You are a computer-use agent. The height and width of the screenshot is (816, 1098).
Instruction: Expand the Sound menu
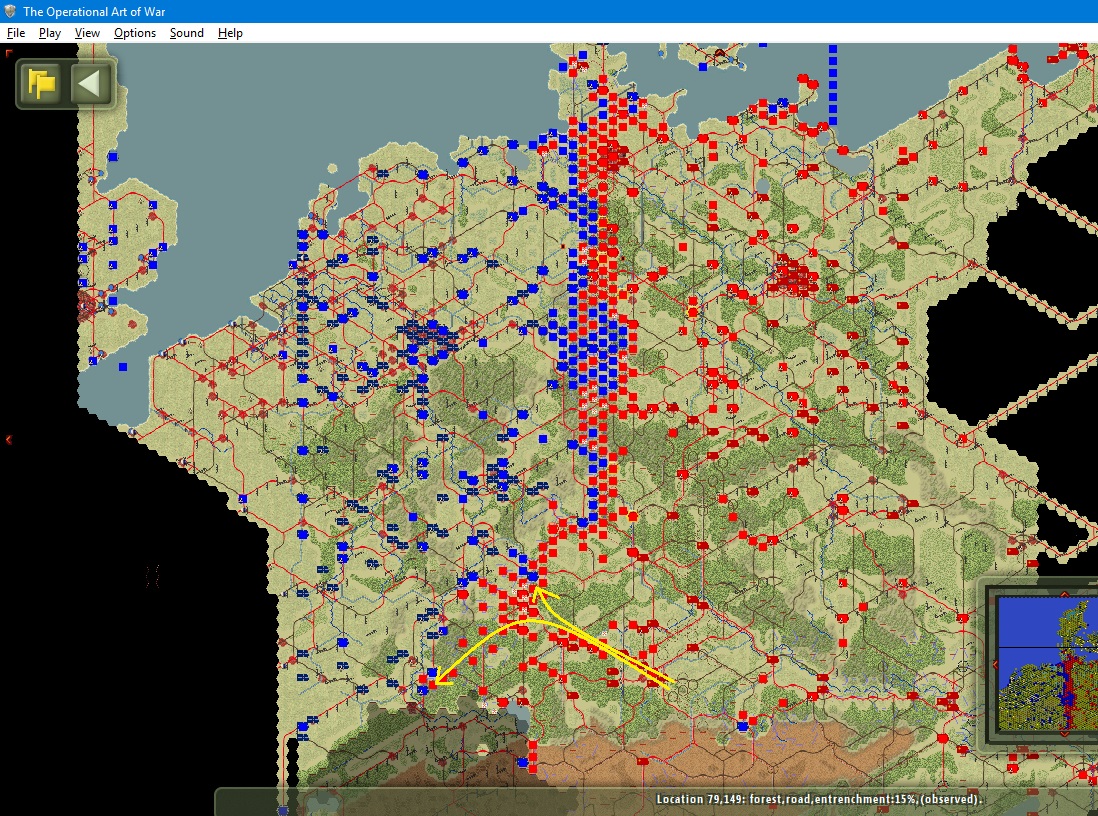point(186,33)
